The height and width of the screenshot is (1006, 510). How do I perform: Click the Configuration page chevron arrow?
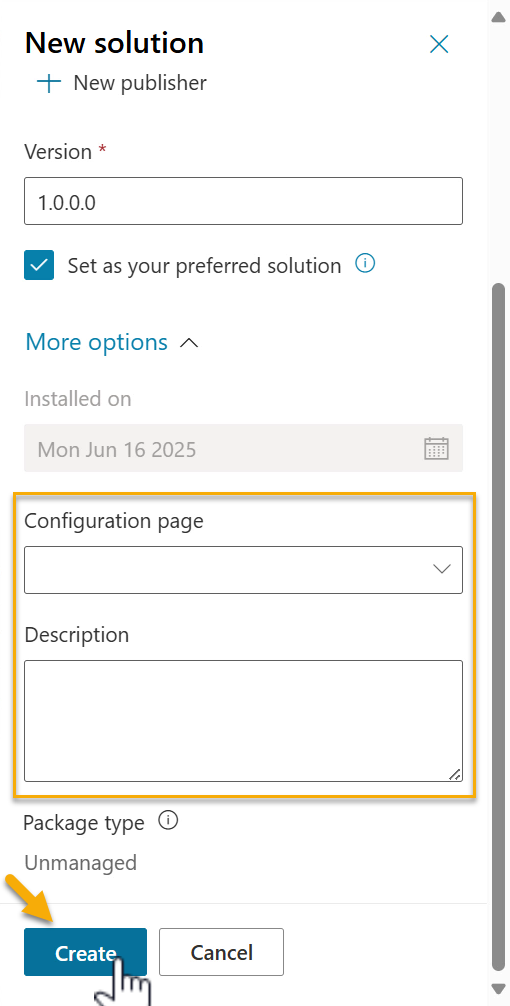pos(442,569)
